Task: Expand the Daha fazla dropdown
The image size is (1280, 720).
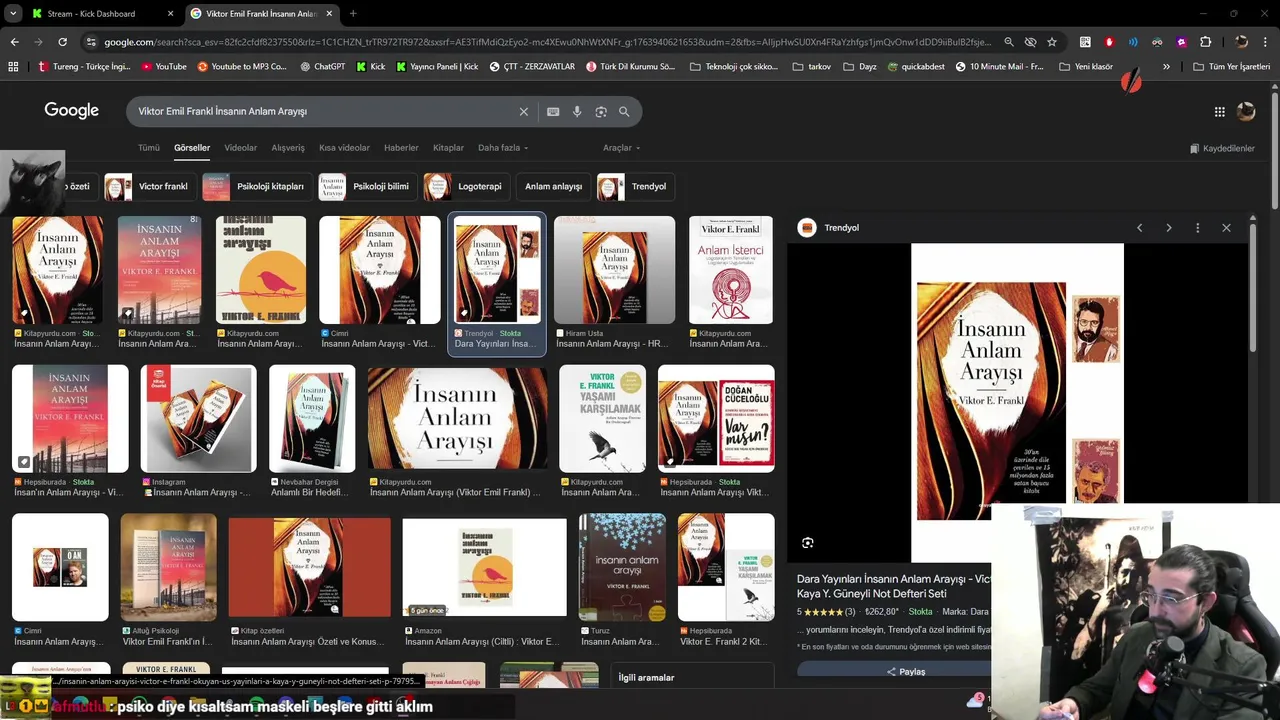Action: [503, 148]
